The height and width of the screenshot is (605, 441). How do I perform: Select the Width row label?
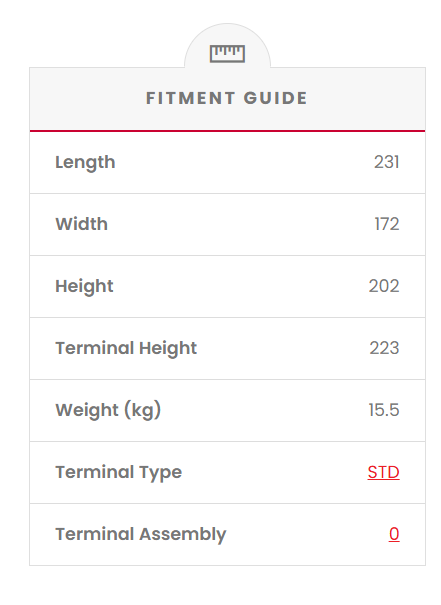(81, 224)
